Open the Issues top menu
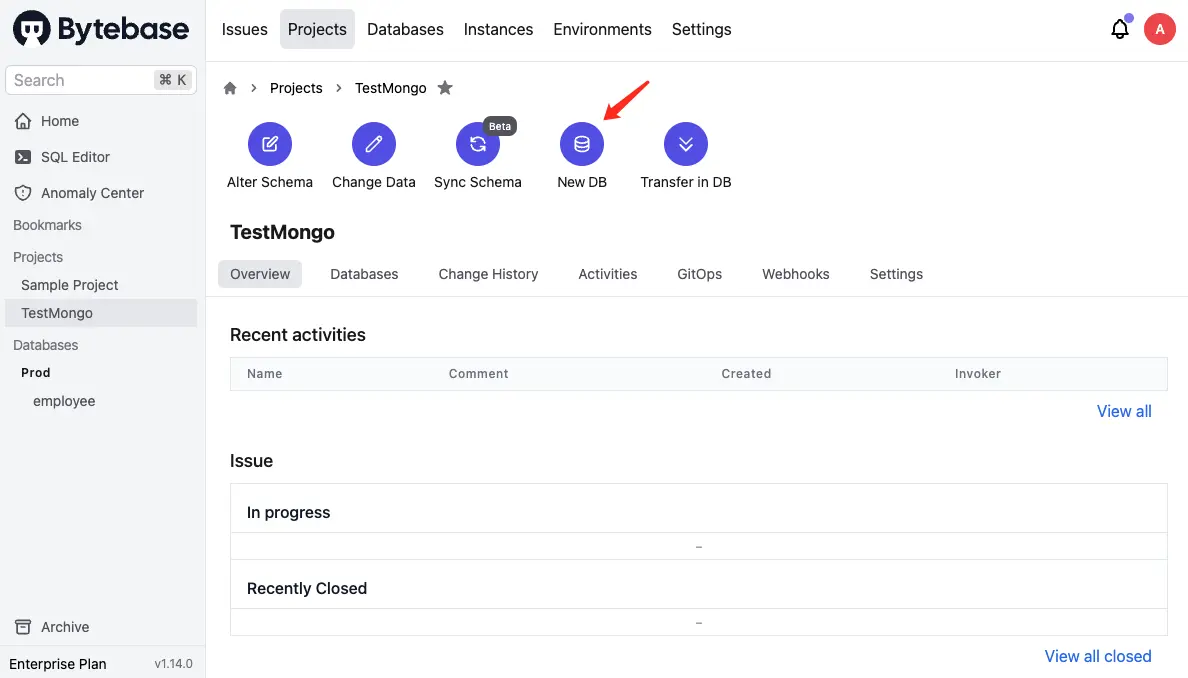1188x678 pixels. [245, 30]
